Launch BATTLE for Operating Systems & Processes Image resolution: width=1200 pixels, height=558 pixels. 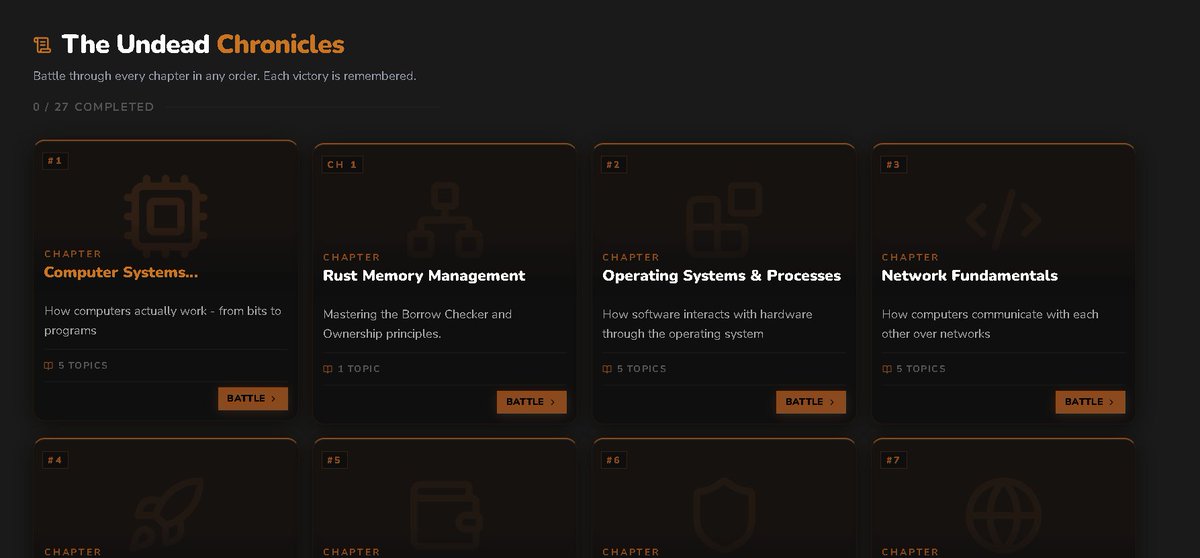tap(811, 402)
